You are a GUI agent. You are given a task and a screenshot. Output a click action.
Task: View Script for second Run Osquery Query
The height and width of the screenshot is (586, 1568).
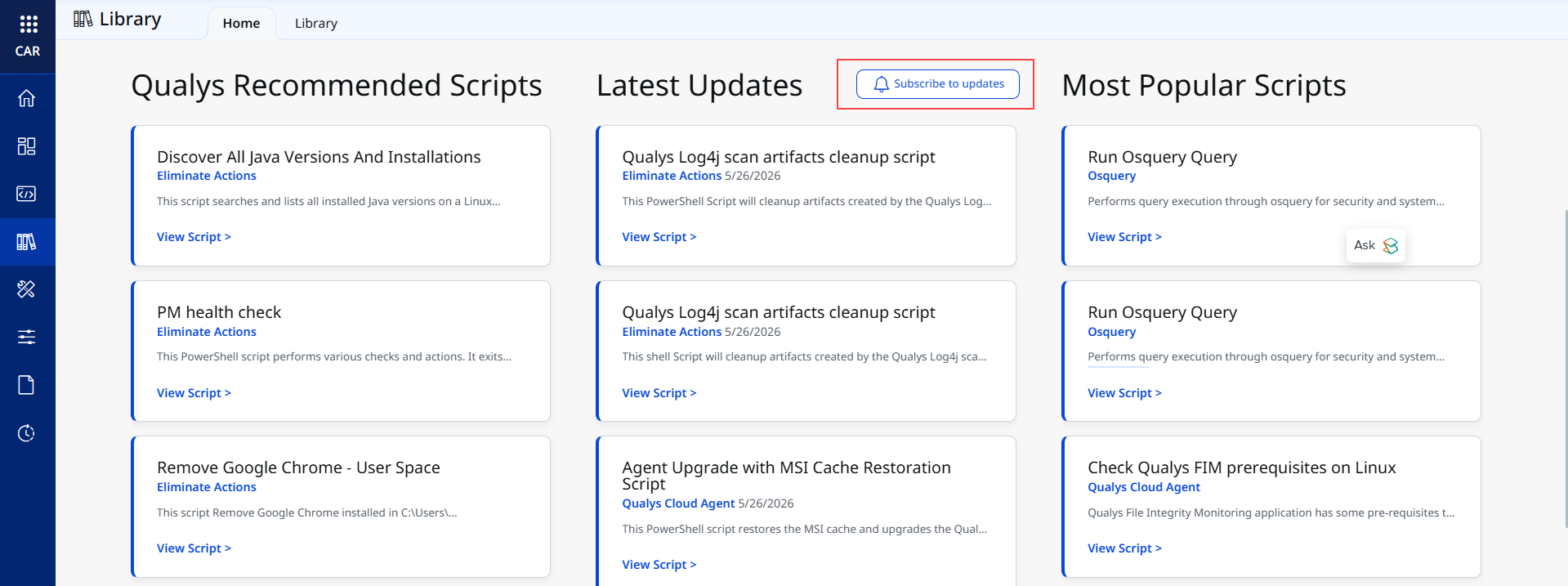click(x=1124, y=393)
